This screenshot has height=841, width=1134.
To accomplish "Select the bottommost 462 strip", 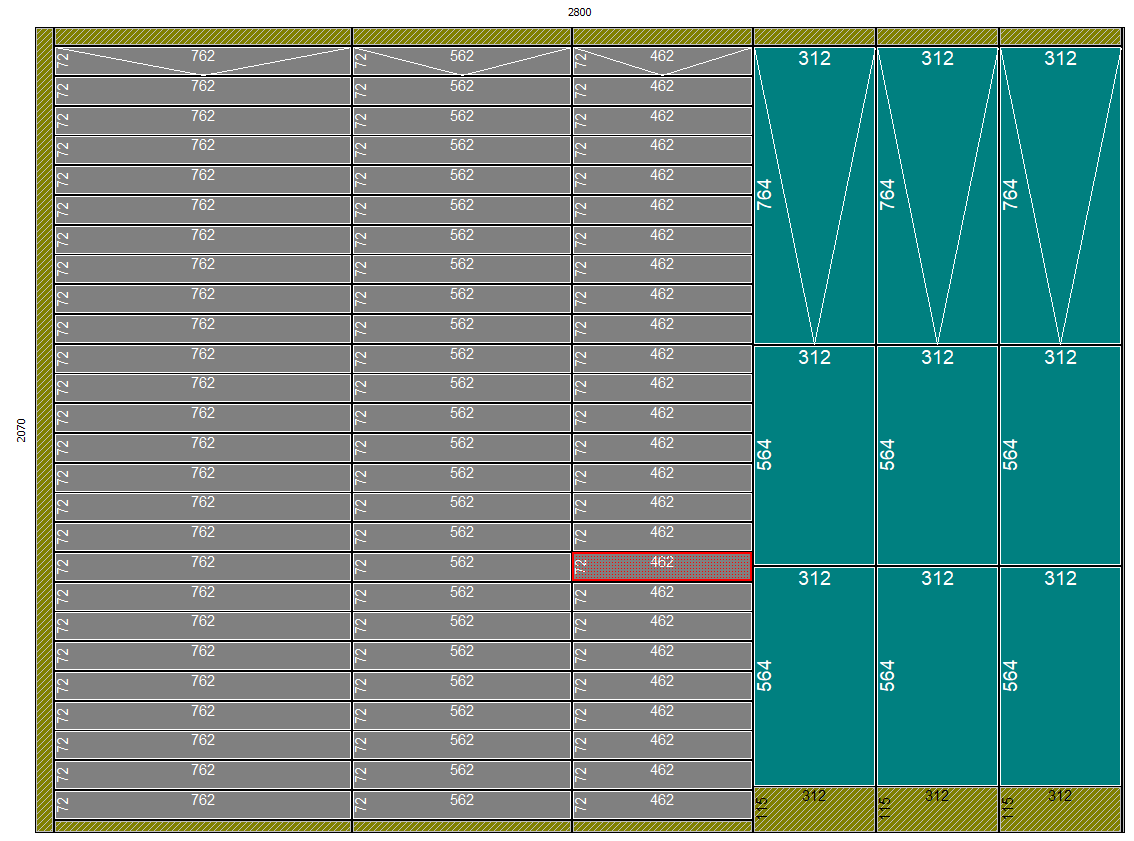I will [661, 805].
